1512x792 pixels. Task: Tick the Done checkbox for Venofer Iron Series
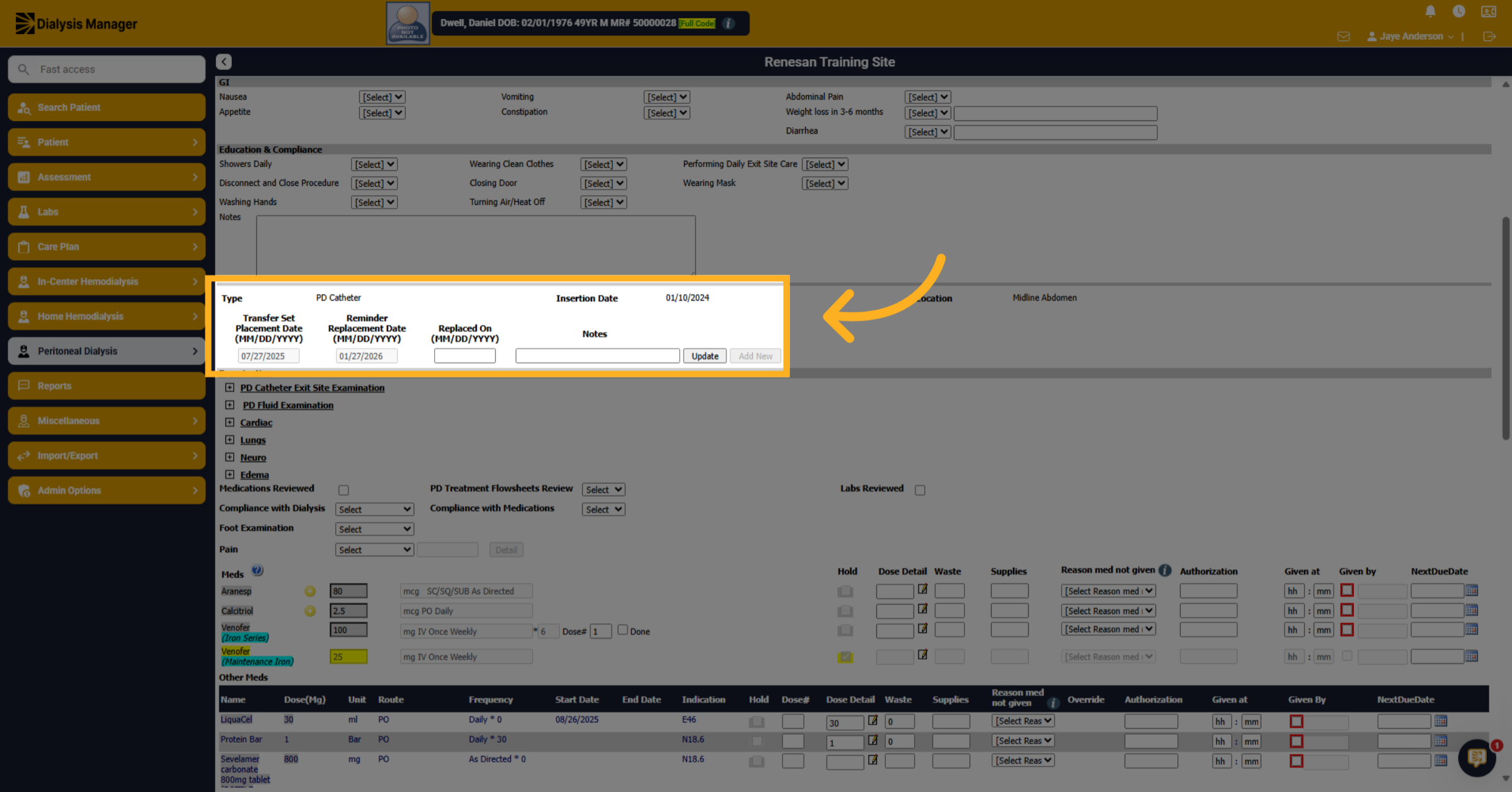click(622, 630)
